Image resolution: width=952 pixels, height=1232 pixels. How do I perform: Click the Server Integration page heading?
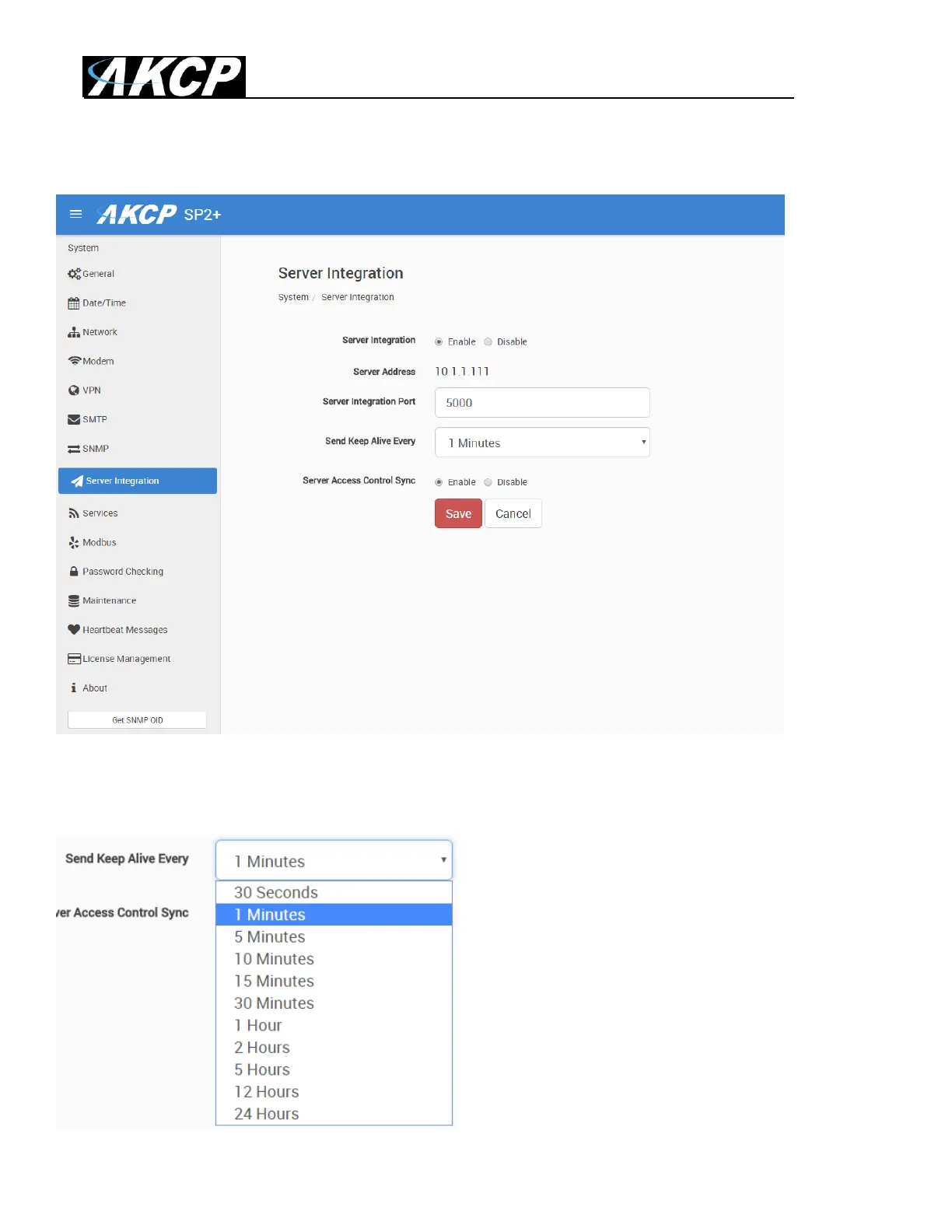click(341, 273)
